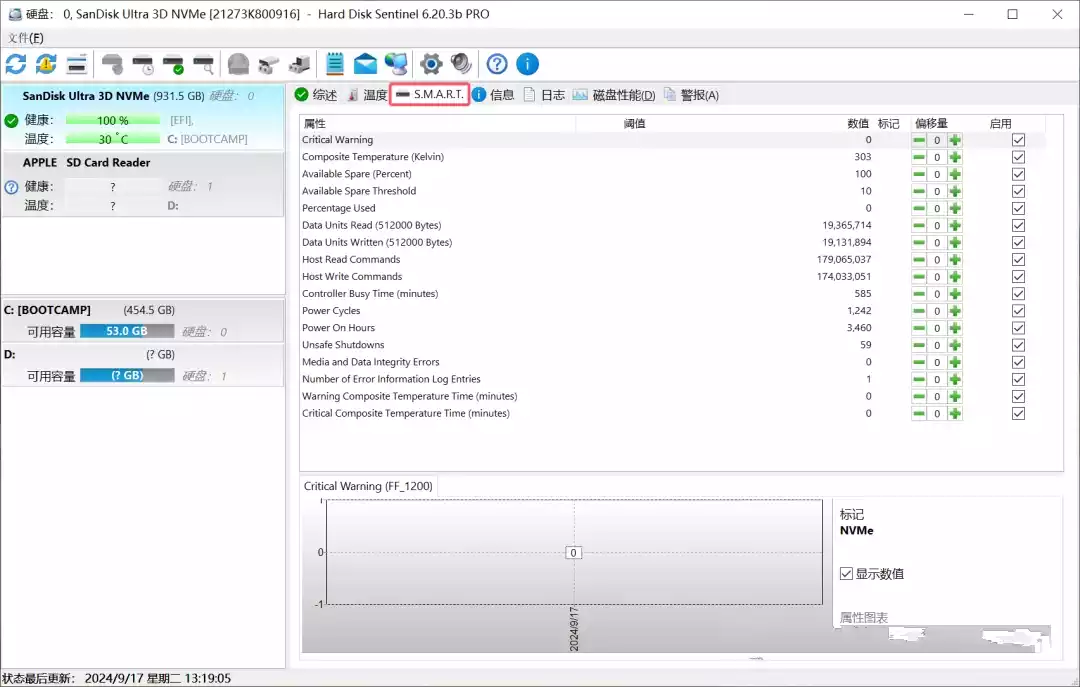Image resolution: width=1080 pixels, height=687 pixels.
Task: Click the refresh disk information icon
Action: click(x=16, y=64)
